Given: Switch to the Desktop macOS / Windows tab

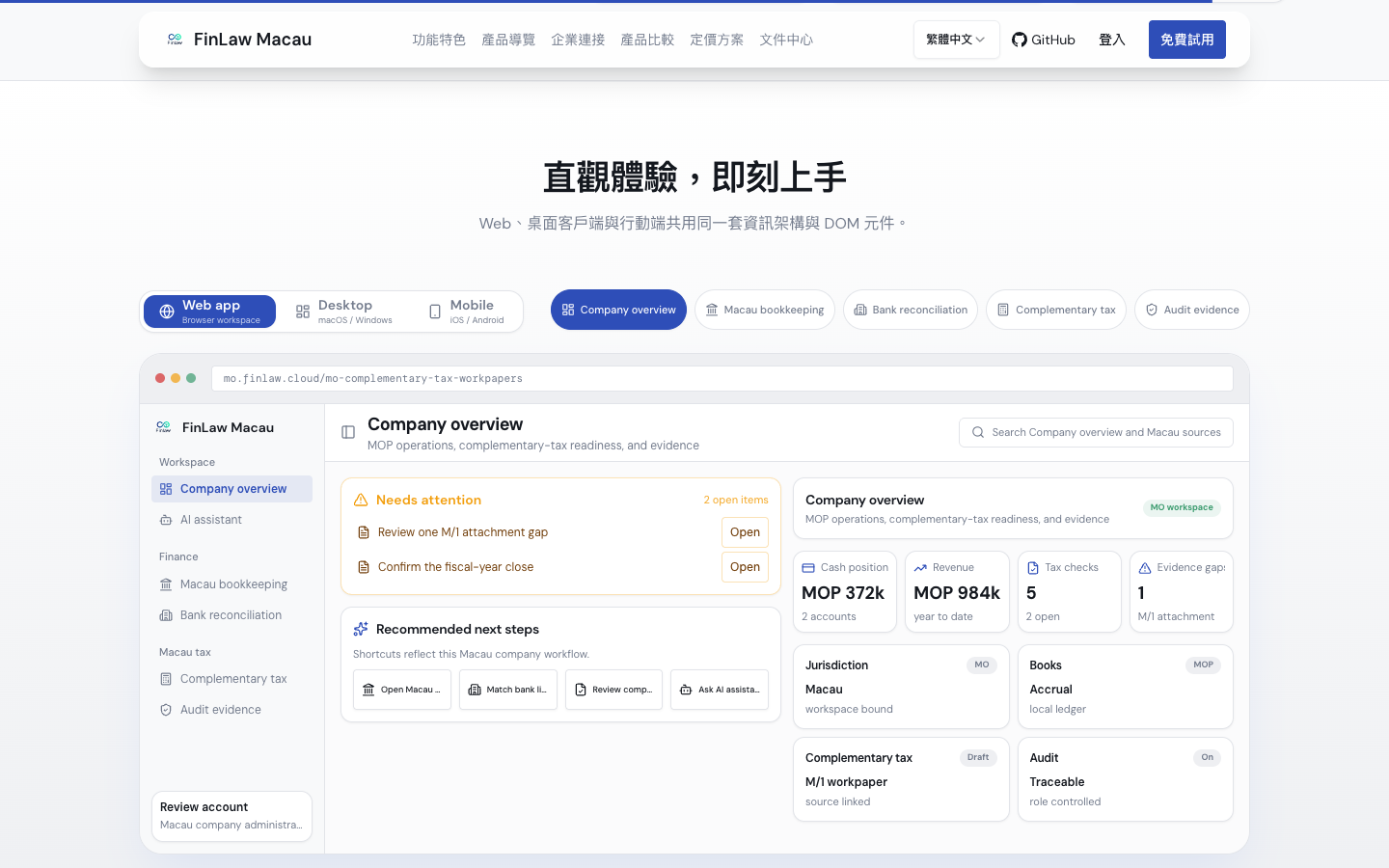Looking at the screenshot, I should point(343,312).
